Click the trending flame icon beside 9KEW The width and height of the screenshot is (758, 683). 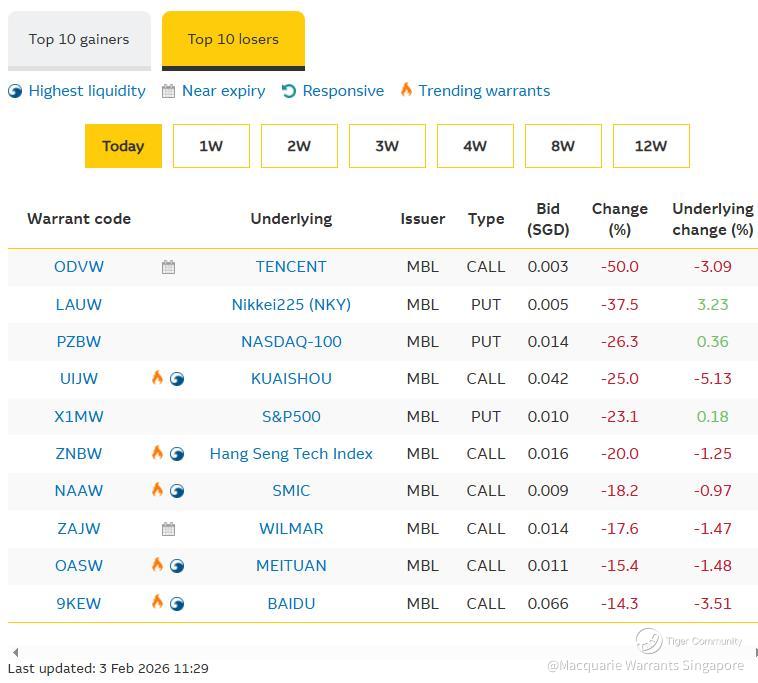tap(157, 602)
